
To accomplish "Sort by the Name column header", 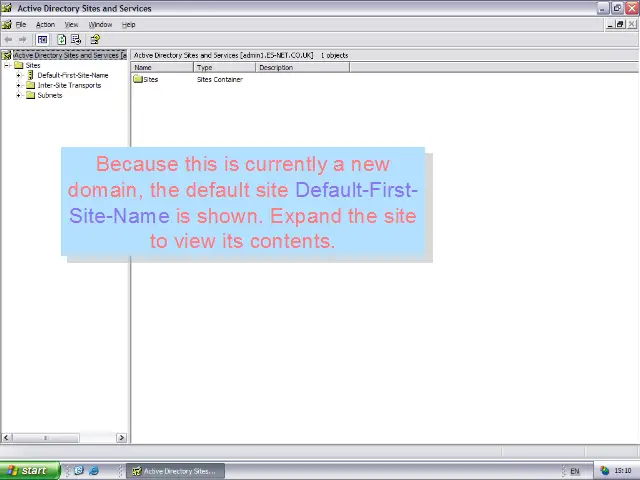I will 162,67.
